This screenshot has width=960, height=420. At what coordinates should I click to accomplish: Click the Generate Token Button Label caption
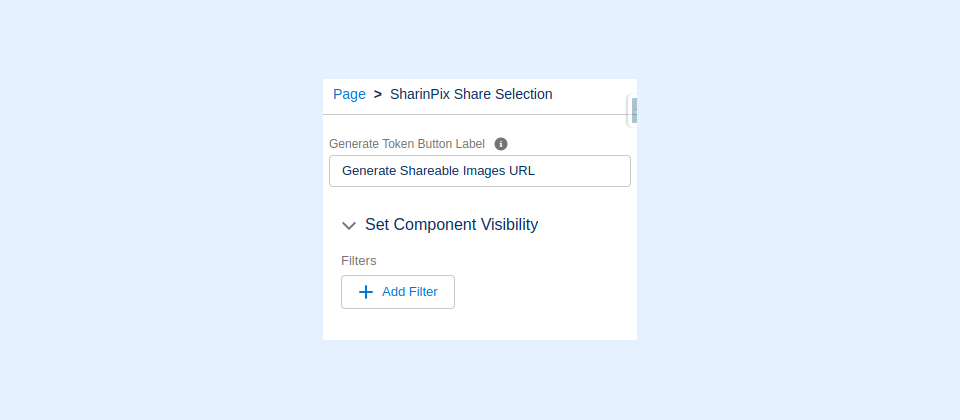click(x=407, y=144)
